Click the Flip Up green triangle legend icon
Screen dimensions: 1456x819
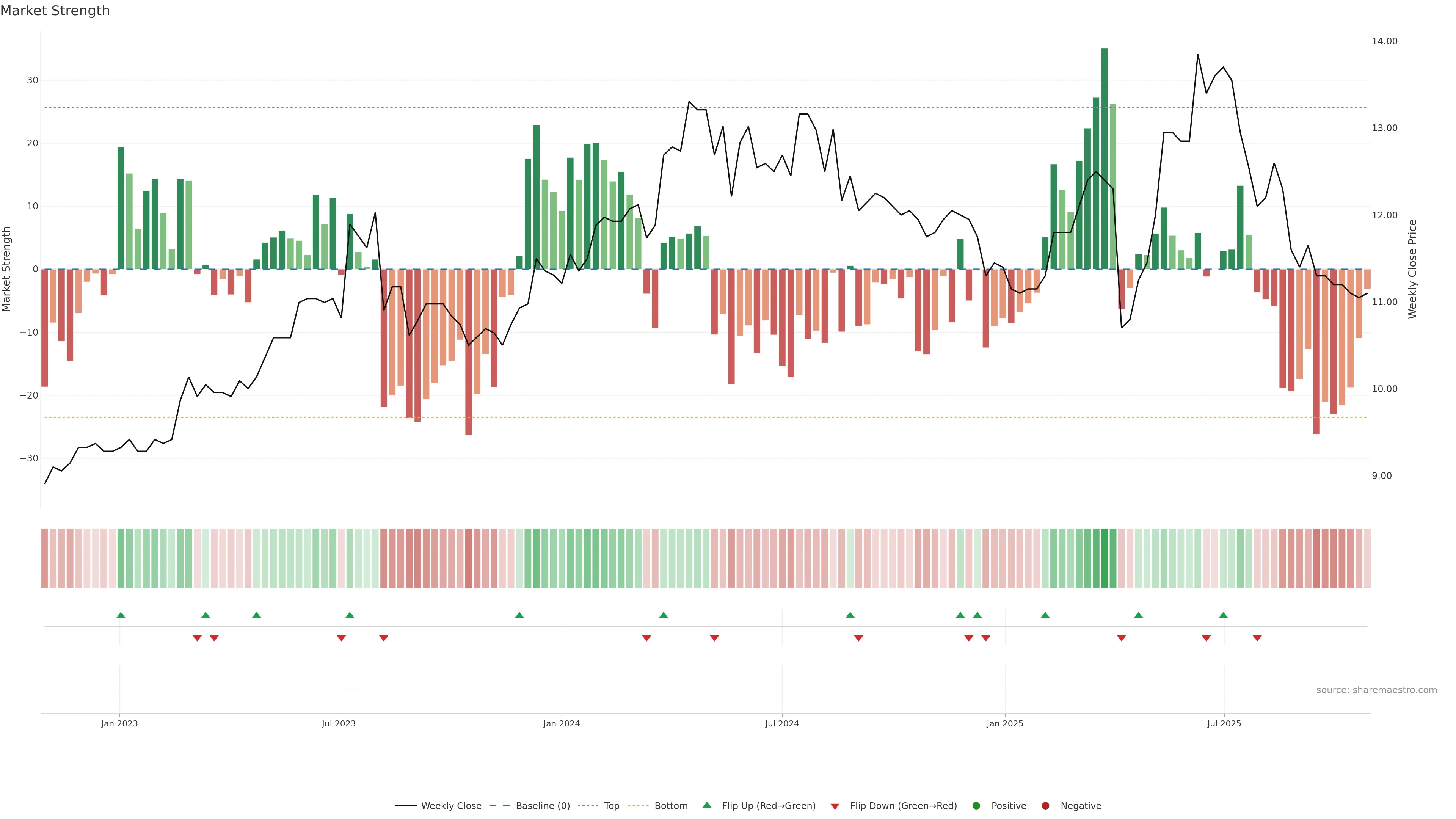click(706, 805)
